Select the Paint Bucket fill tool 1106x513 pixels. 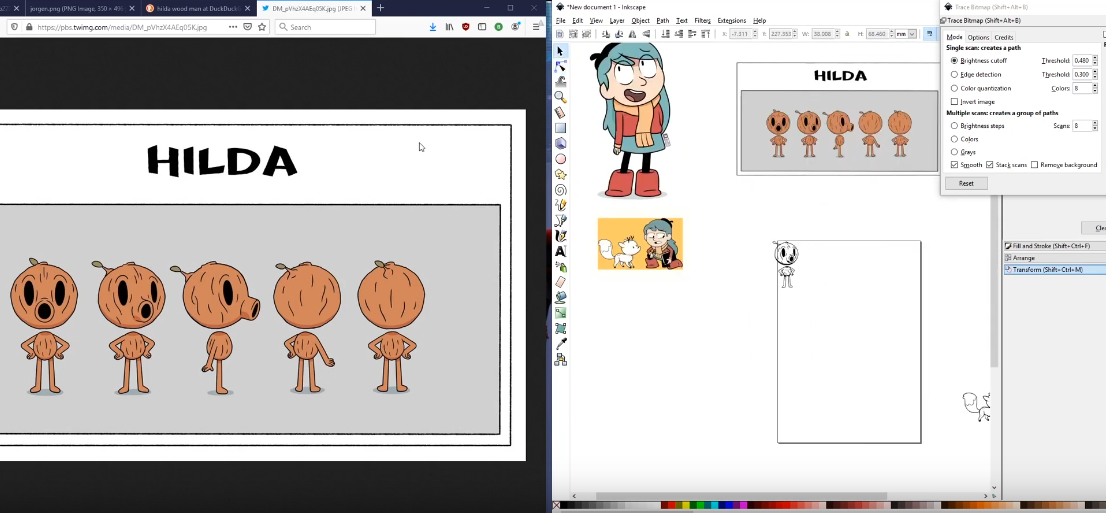coord(561,298)
